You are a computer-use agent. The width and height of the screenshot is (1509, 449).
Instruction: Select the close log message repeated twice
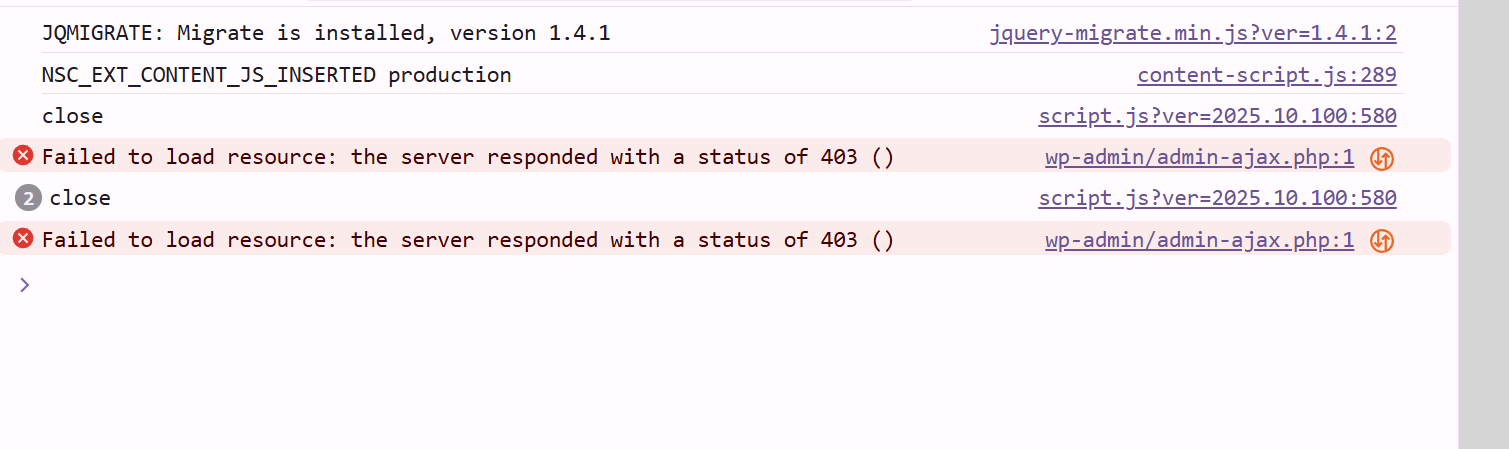80,198
